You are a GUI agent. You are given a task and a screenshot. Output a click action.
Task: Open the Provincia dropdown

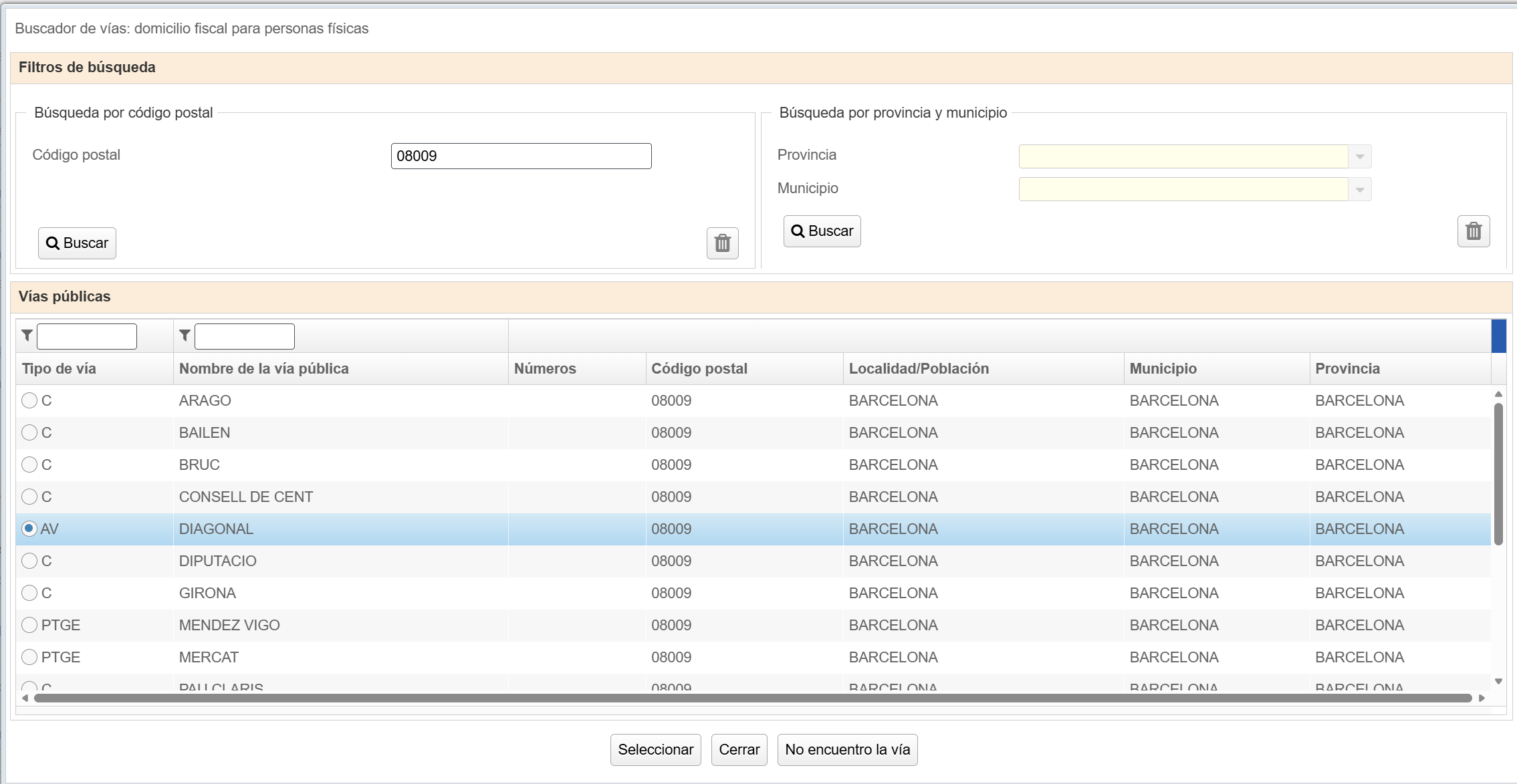1359,157
